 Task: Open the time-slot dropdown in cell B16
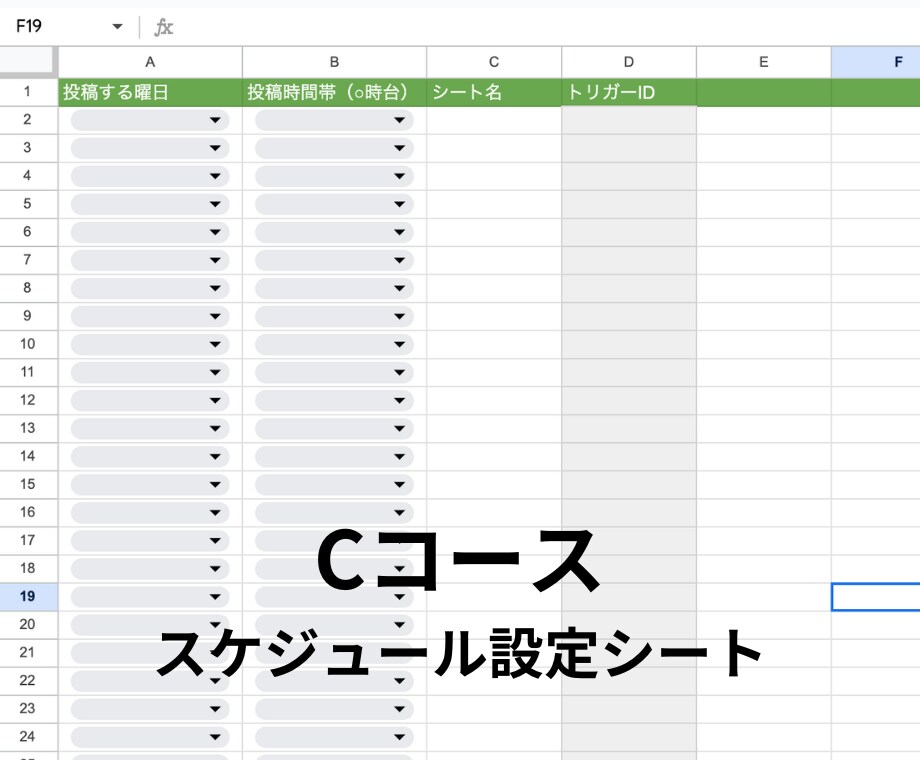(x=400, y=512)
